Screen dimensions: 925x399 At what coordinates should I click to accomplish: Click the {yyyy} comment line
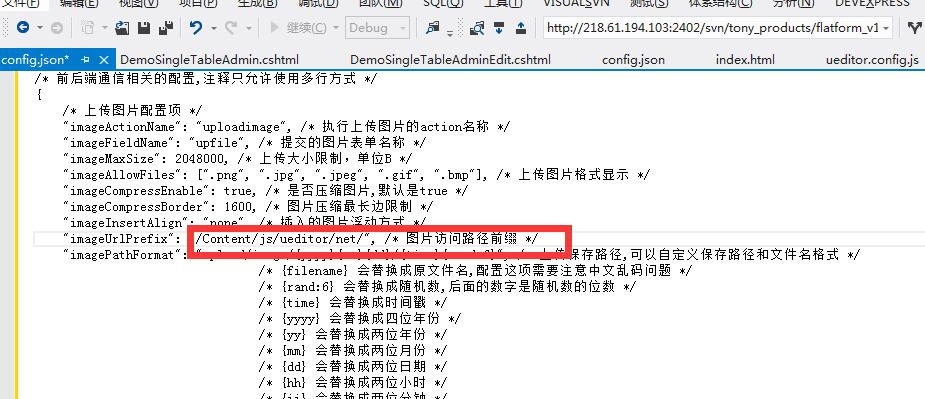tap(360, 319)
